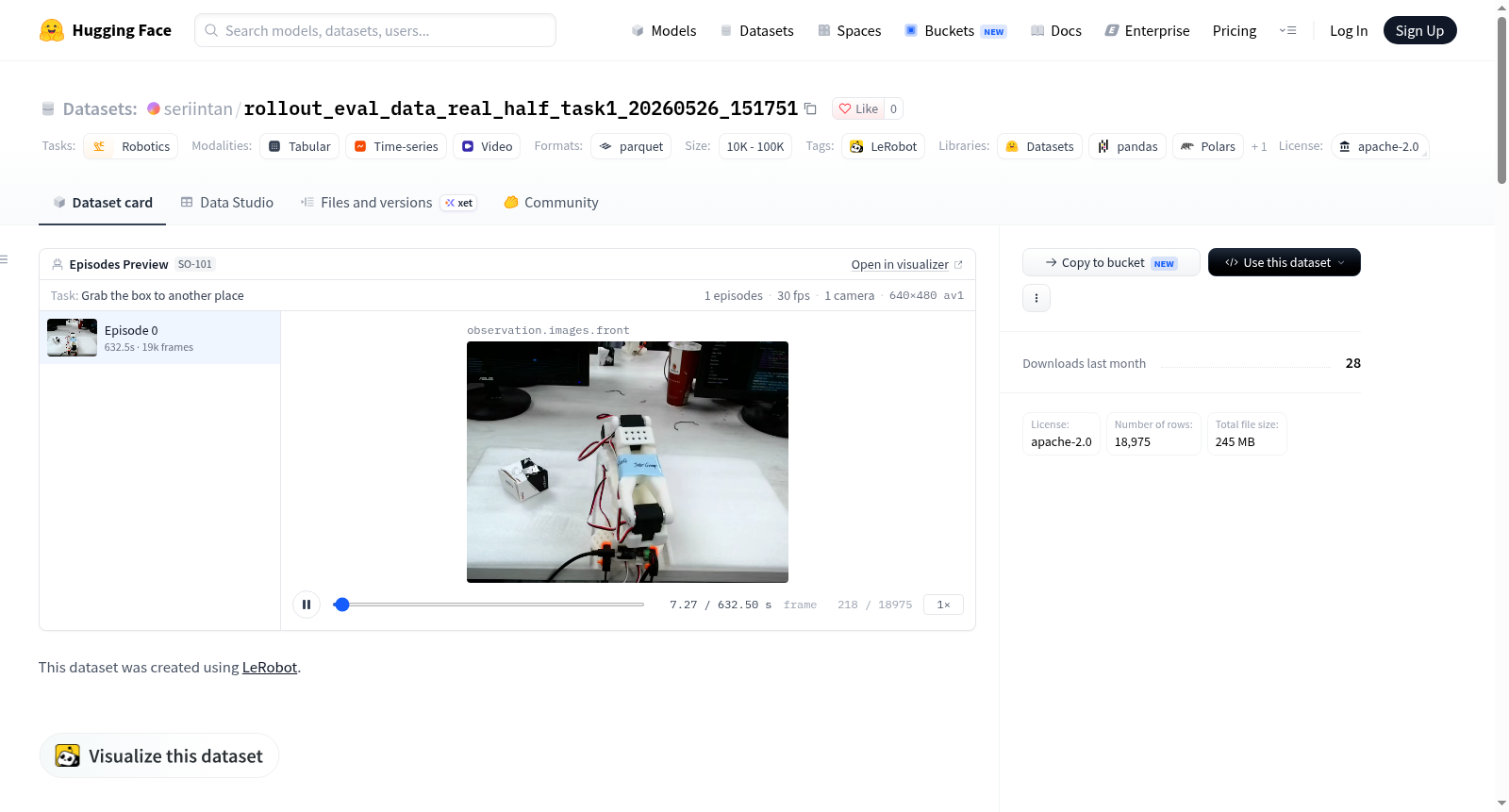Click Copy to bucket button

(1111, 262)
